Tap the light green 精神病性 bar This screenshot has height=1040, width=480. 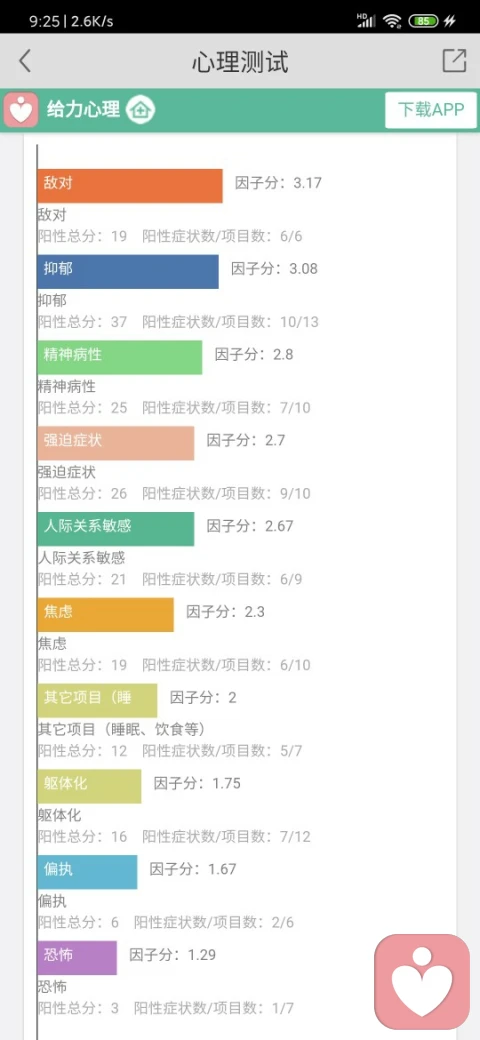pyautogui.click(x=120, y=357)
